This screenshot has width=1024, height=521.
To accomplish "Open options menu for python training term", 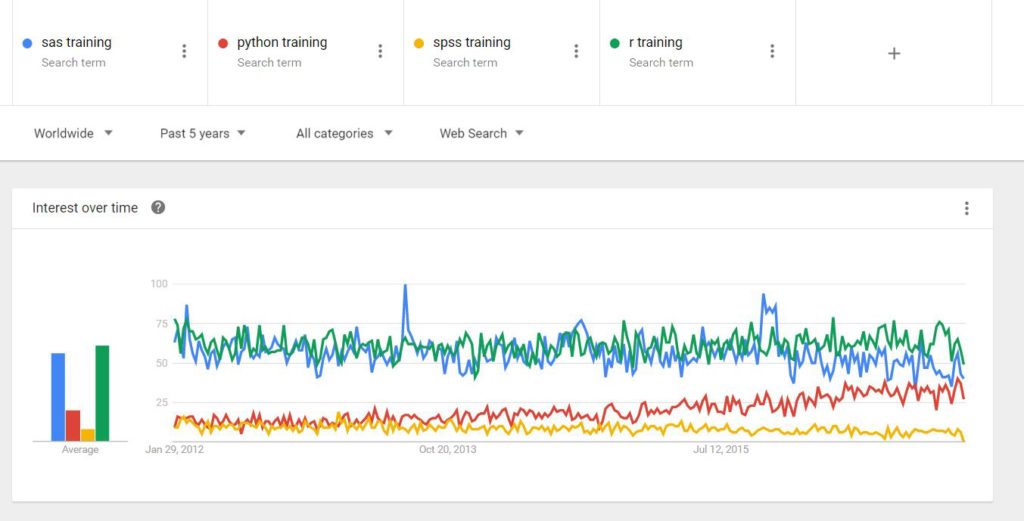I will coord(380,52).
